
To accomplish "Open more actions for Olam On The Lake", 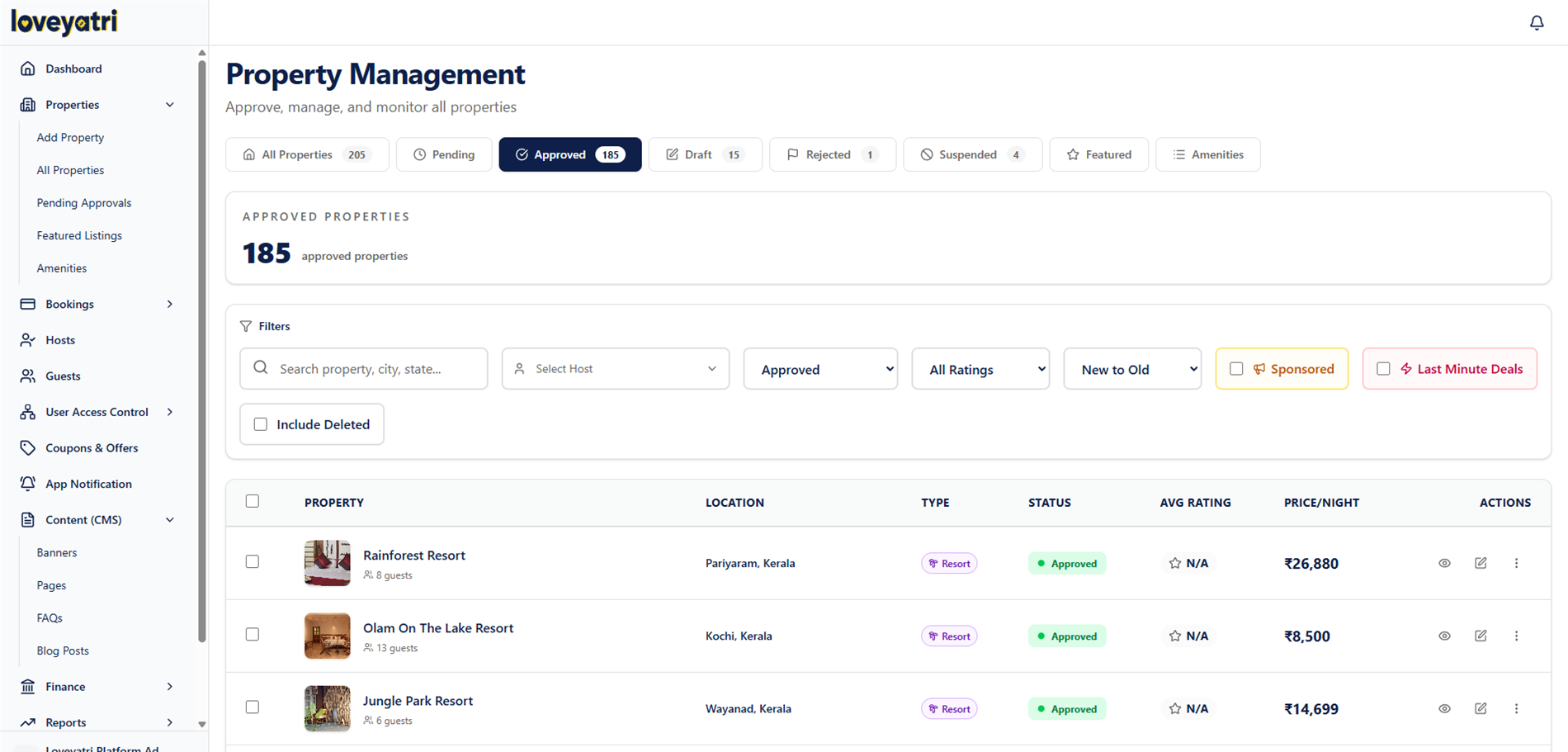I will [x=1516, y=636].
